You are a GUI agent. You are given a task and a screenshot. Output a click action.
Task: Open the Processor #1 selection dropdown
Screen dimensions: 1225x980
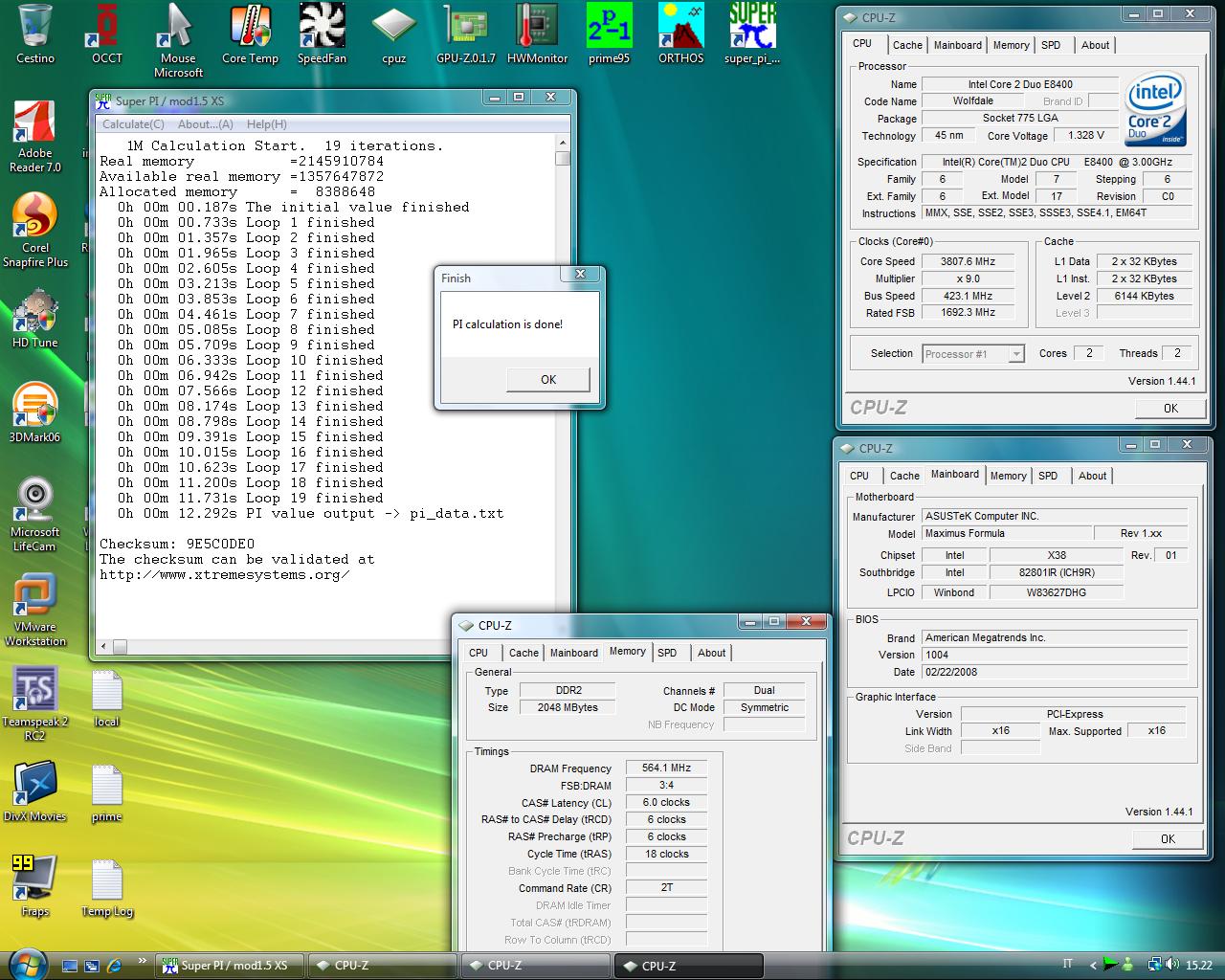point(973,354)
